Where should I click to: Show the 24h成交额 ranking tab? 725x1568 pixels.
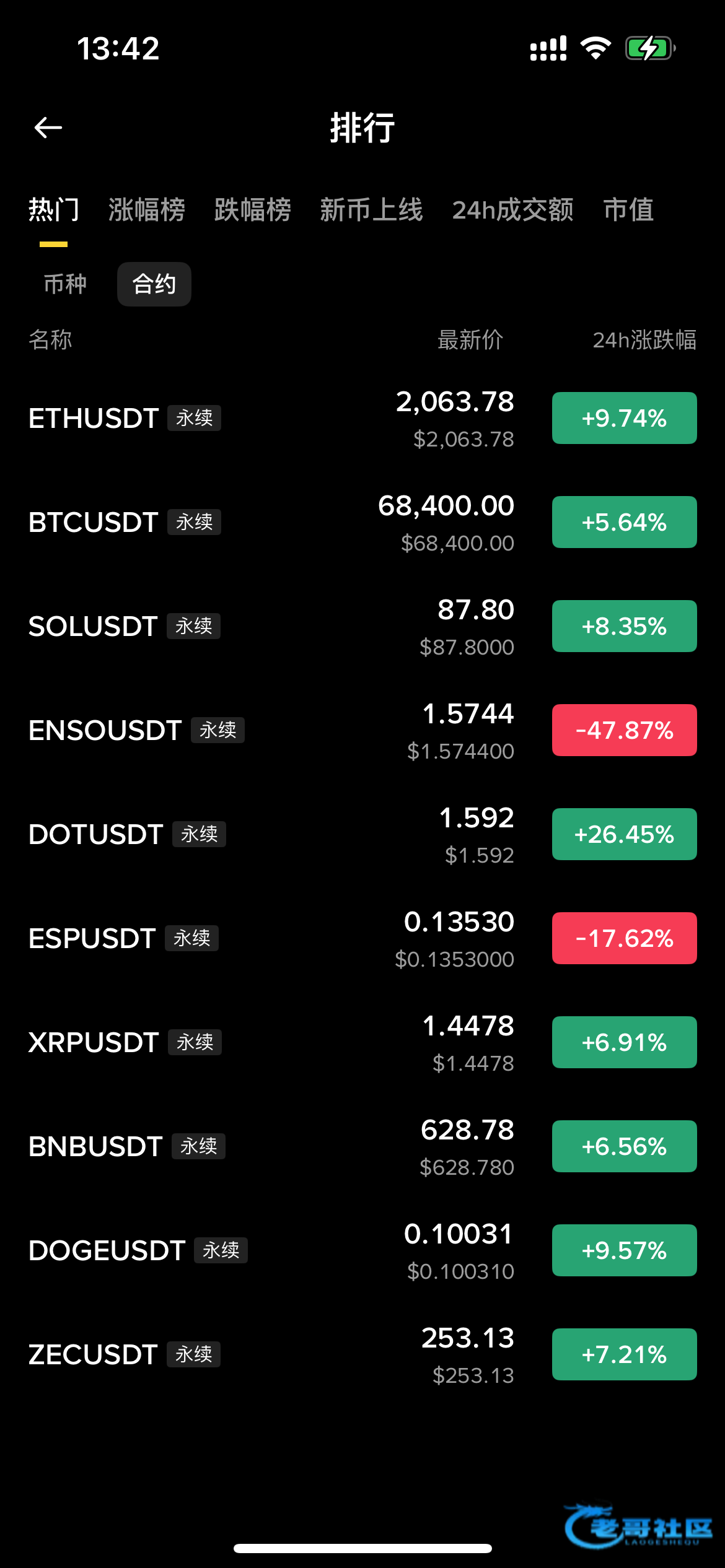click(x=513, y=210)
